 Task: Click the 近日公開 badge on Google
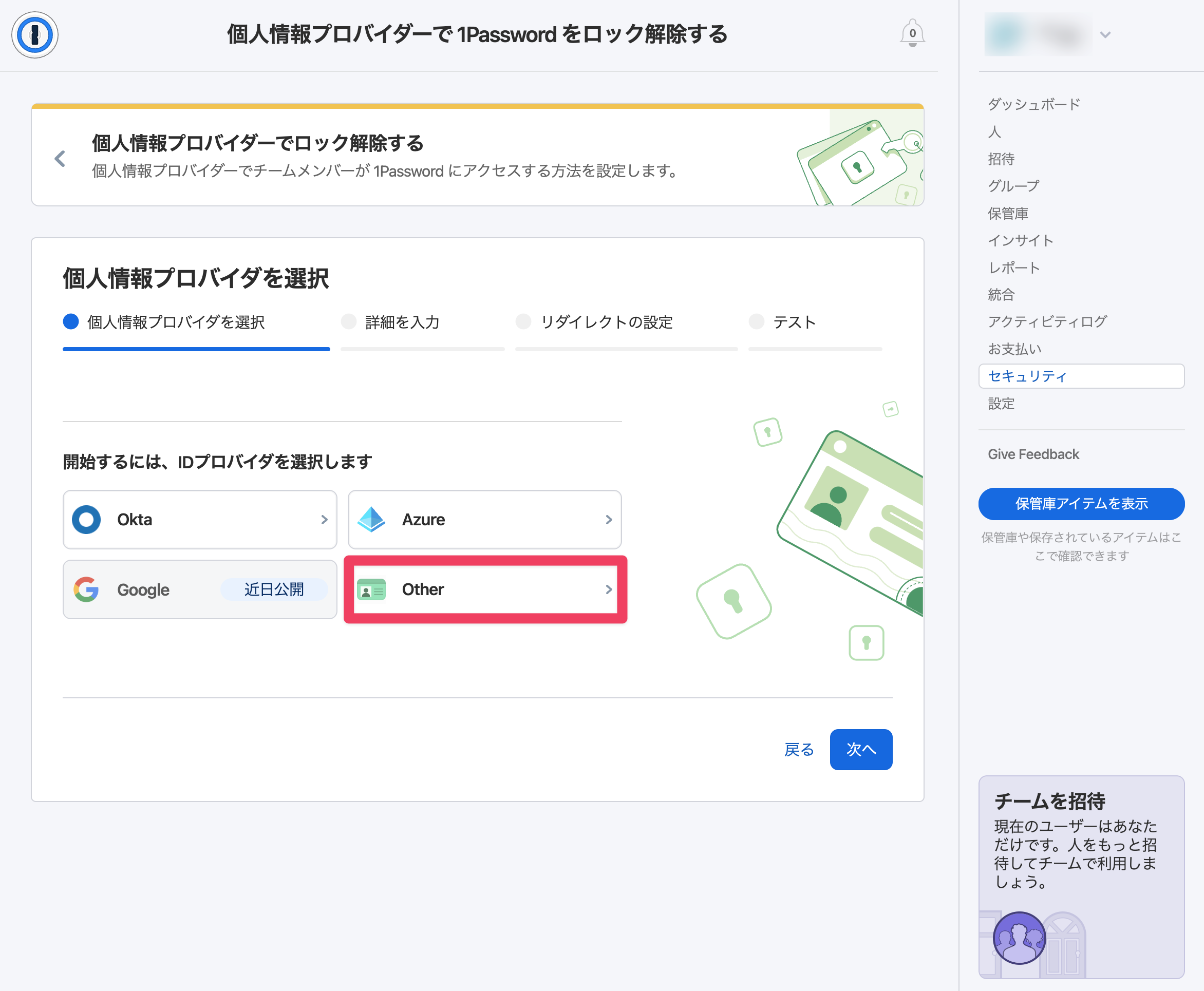point(274,589)
